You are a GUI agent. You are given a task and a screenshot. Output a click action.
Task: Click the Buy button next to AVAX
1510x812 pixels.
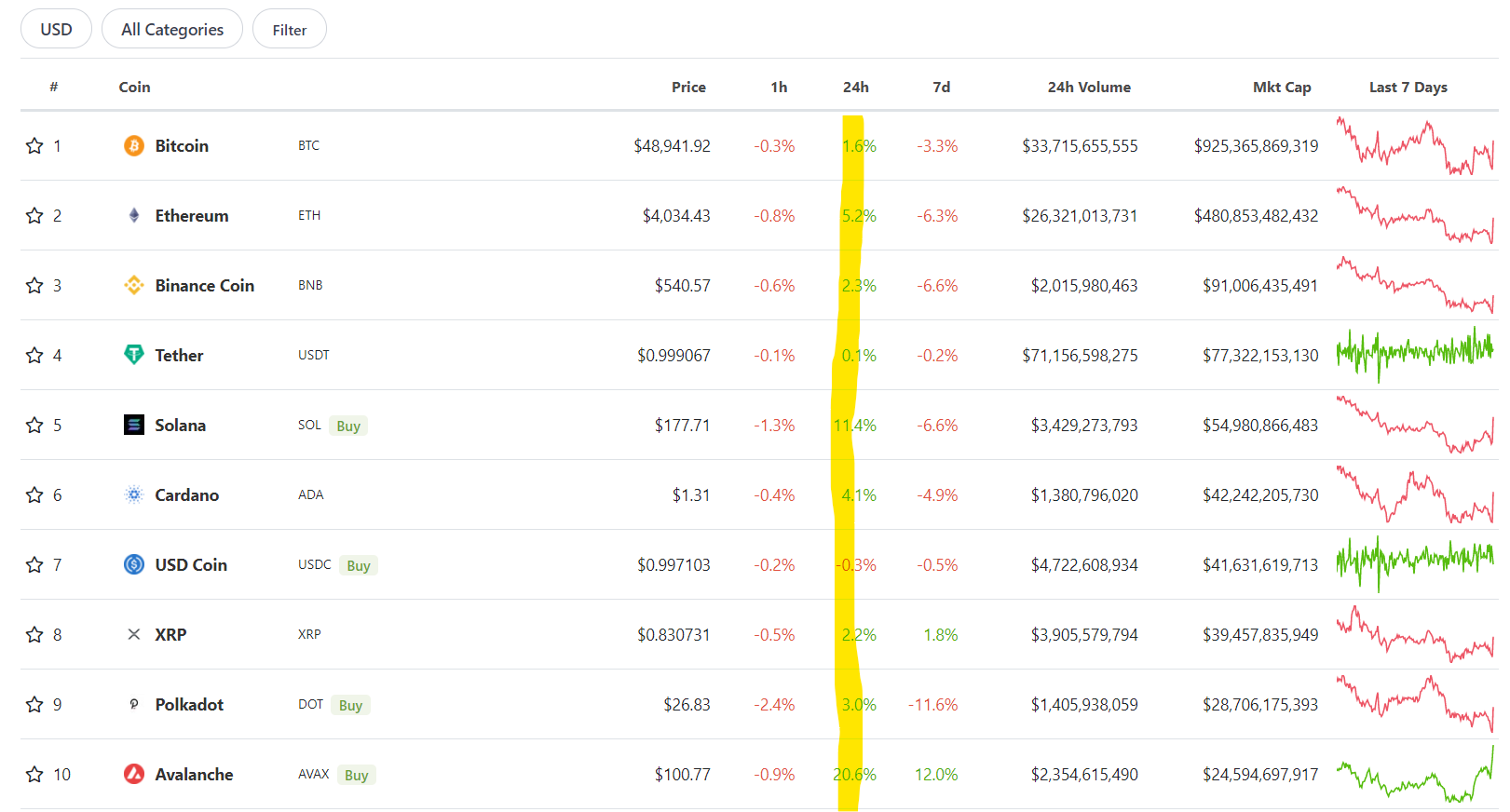pyautogui.click(x=357, y=775)
